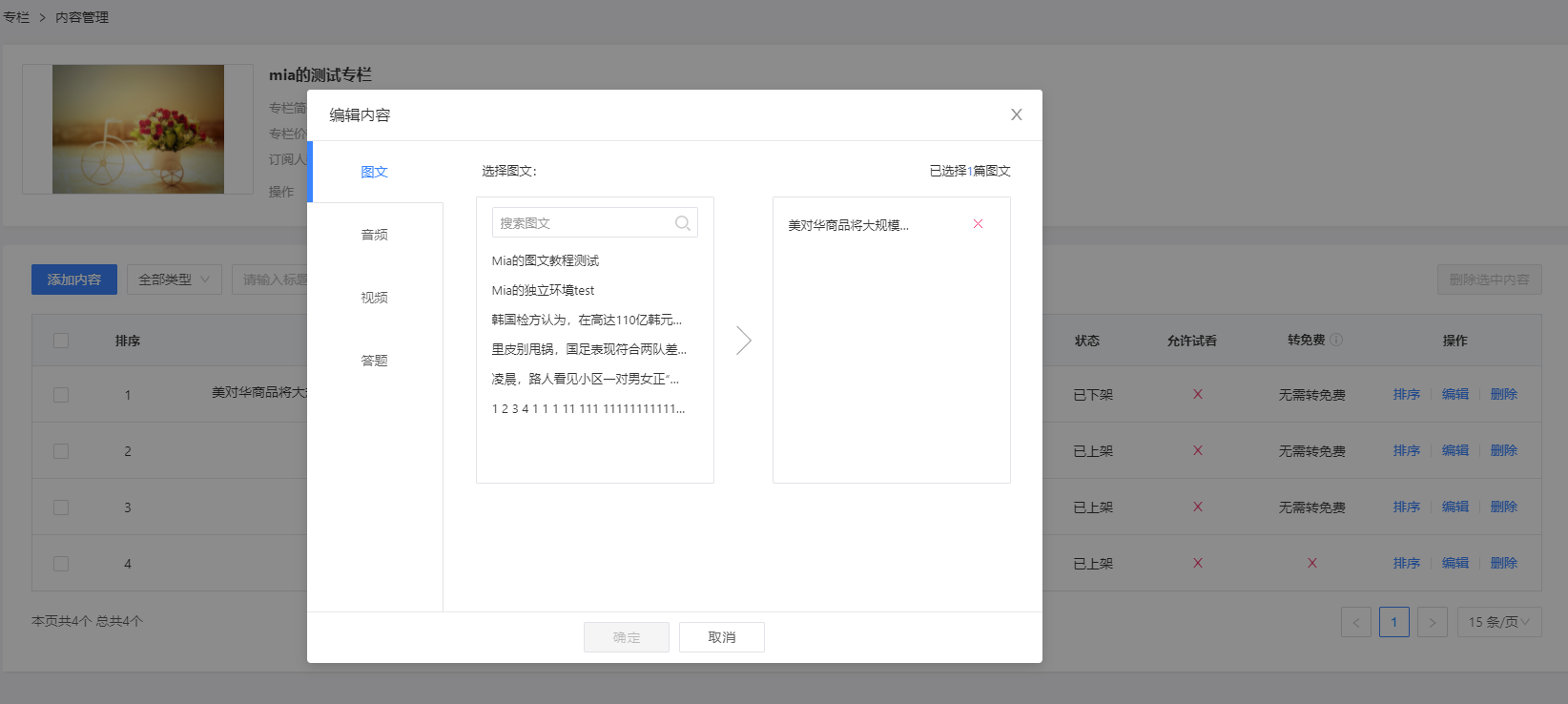Screen dimensions: 1568x704
Task: Select the checkbox for row 3
Action: [61, 507]
